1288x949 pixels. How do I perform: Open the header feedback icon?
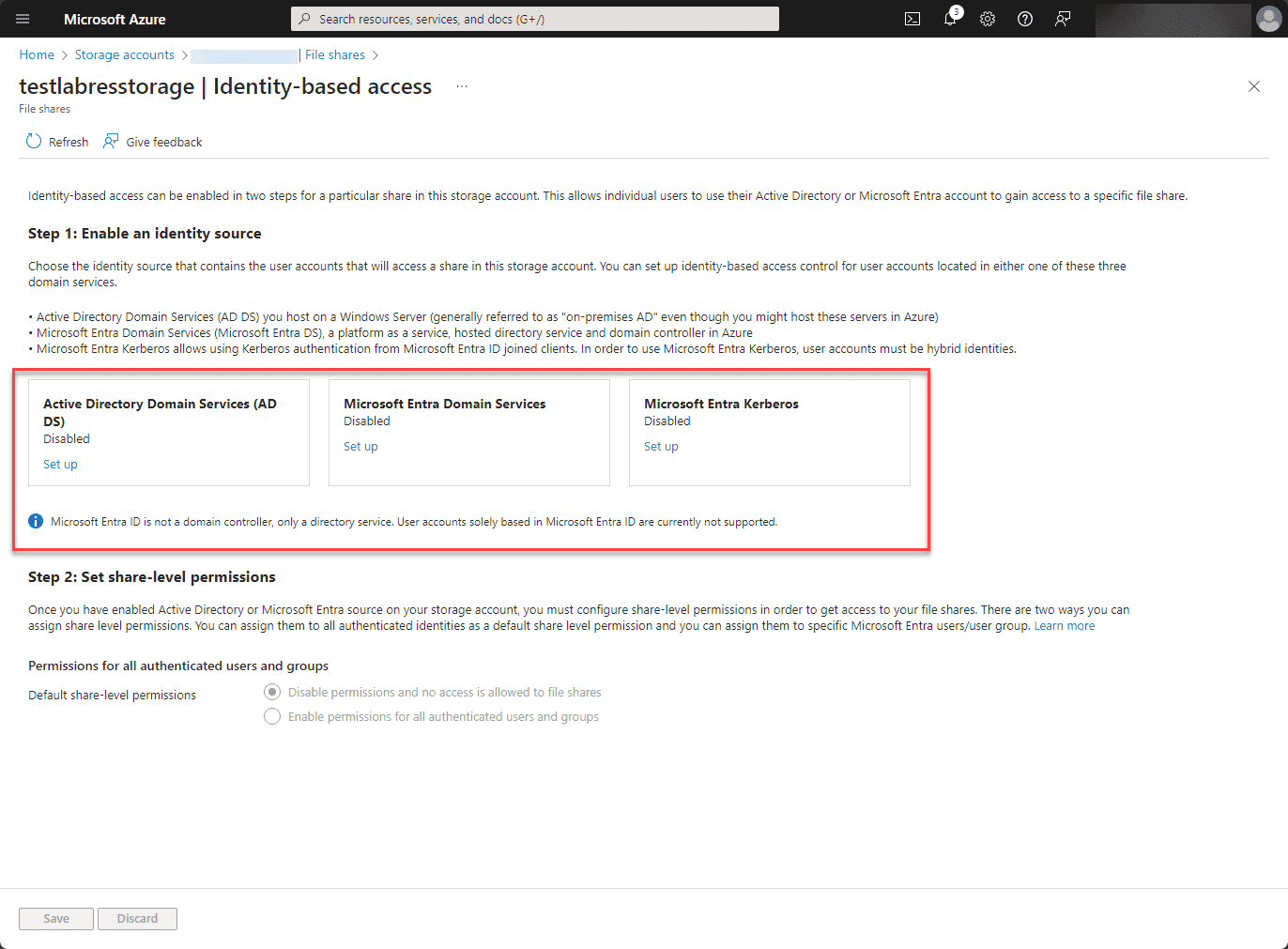1063,19
